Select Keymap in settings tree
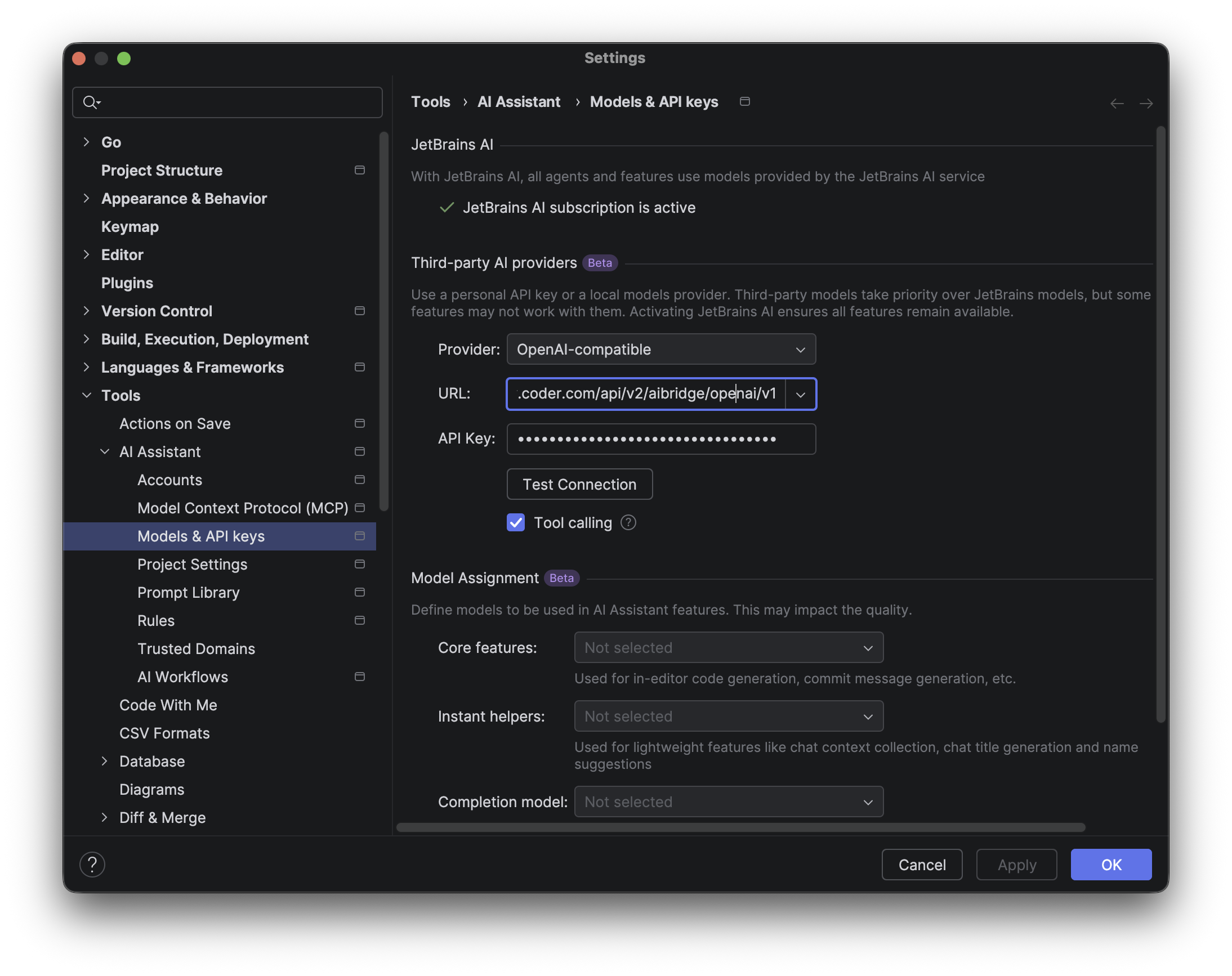 pos(130,227)
